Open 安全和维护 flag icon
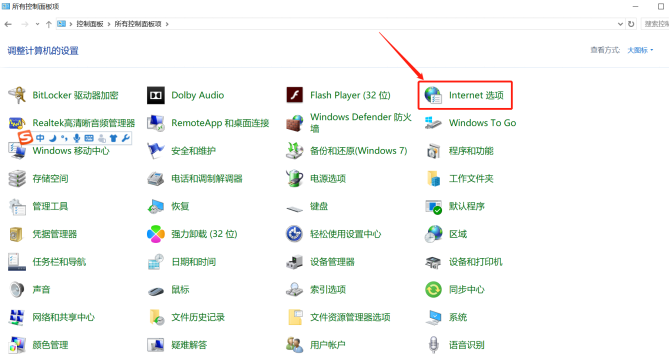 (156, 151)
